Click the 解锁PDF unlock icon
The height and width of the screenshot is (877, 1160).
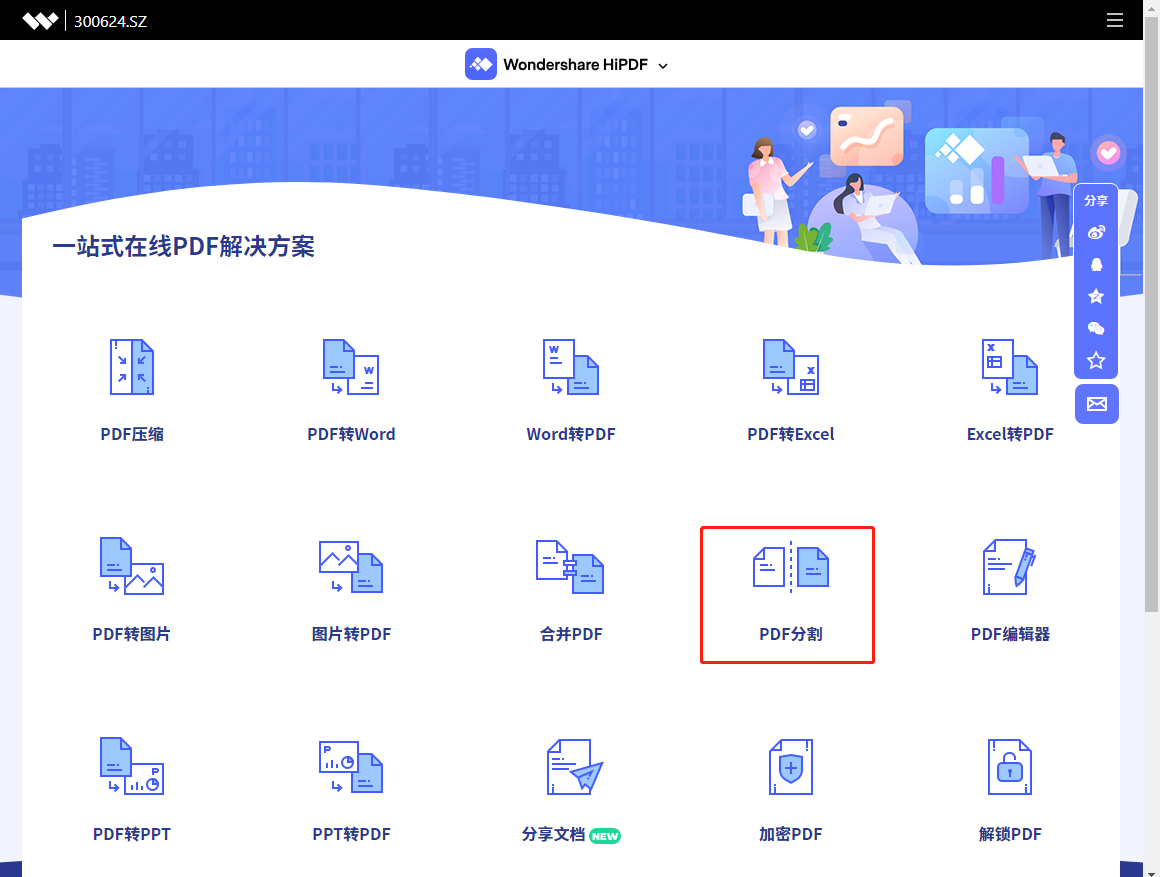point(1010,767)
